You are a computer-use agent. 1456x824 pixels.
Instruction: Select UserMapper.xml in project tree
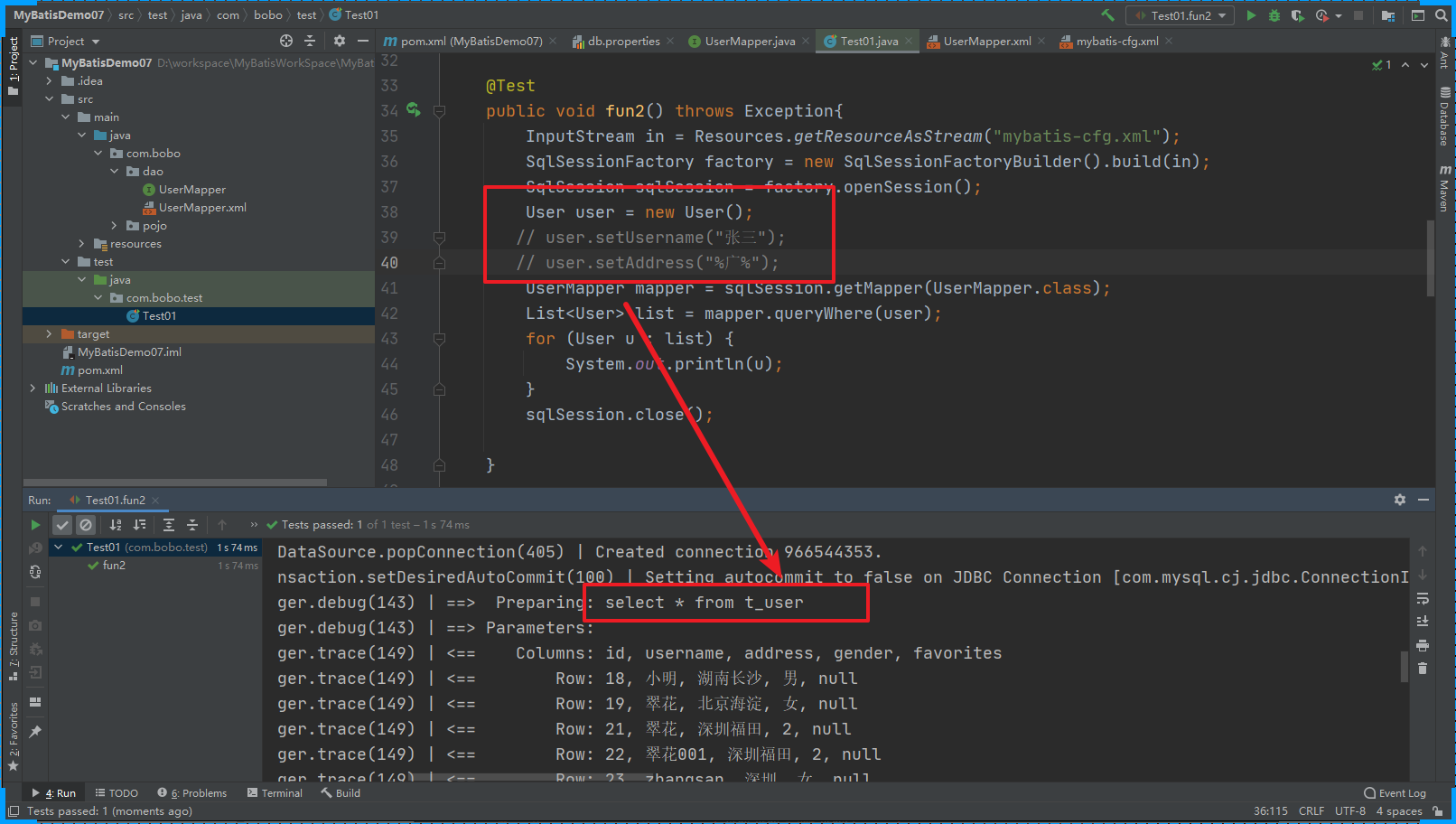(202, 207)
